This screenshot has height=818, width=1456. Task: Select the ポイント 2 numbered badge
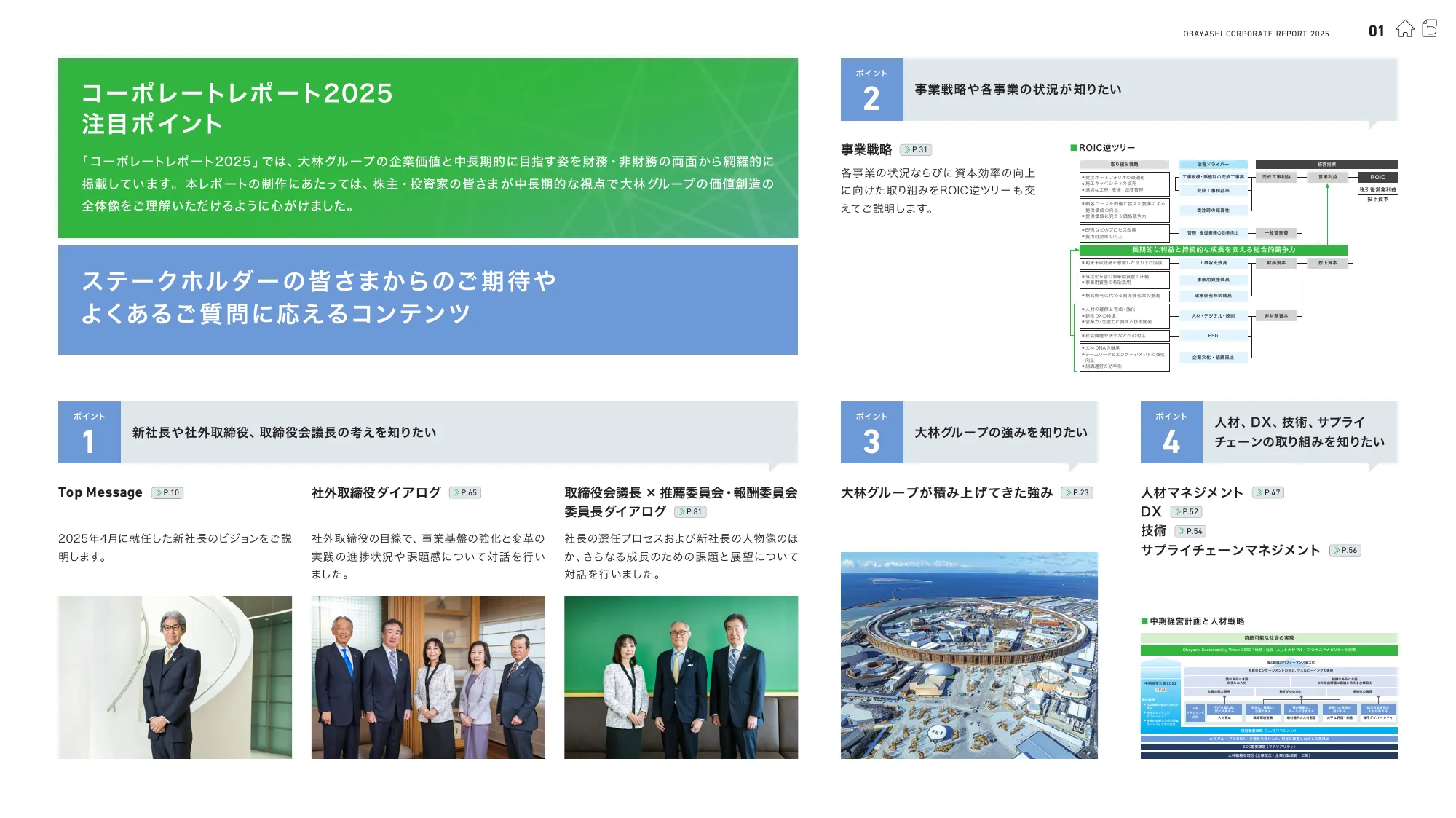(x=871, y=90)
